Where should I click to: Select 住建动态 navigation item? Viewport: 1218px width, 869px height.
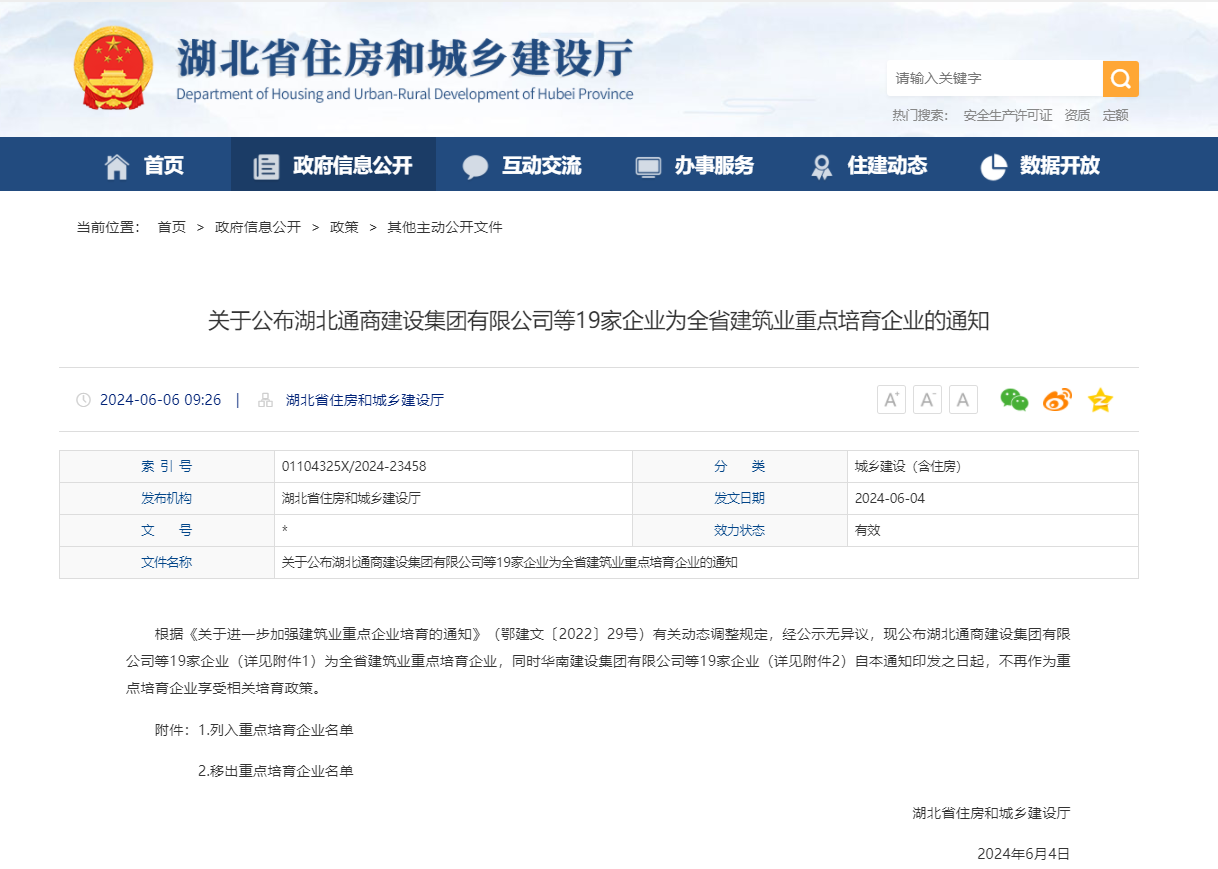click(868, 165)
